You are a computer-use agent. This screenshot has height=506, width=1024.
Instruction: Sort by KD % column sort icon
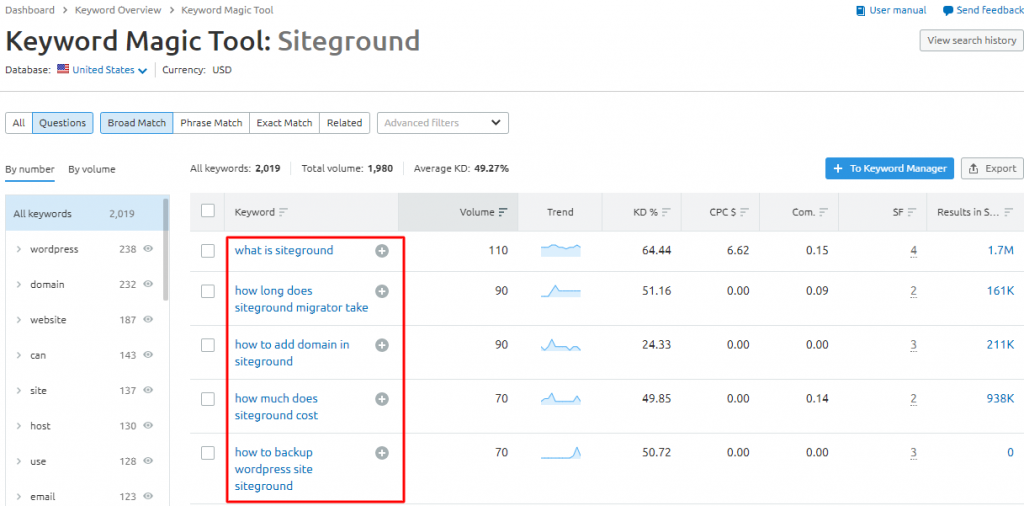click(x=666, y=212)
